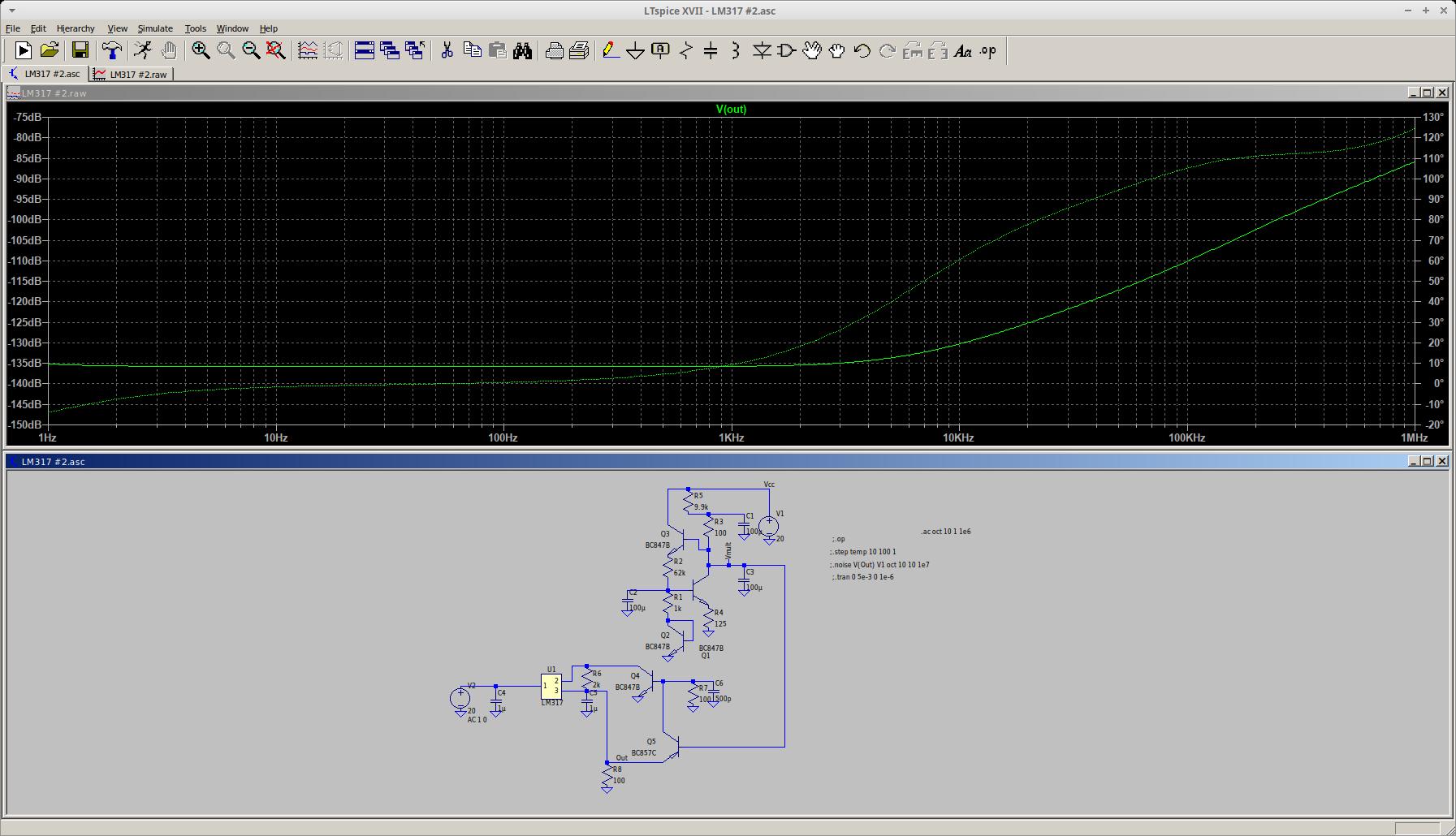
Task: Select the ;.tran 0 5e-3 0 1e-6 comment
Action: 862,577
